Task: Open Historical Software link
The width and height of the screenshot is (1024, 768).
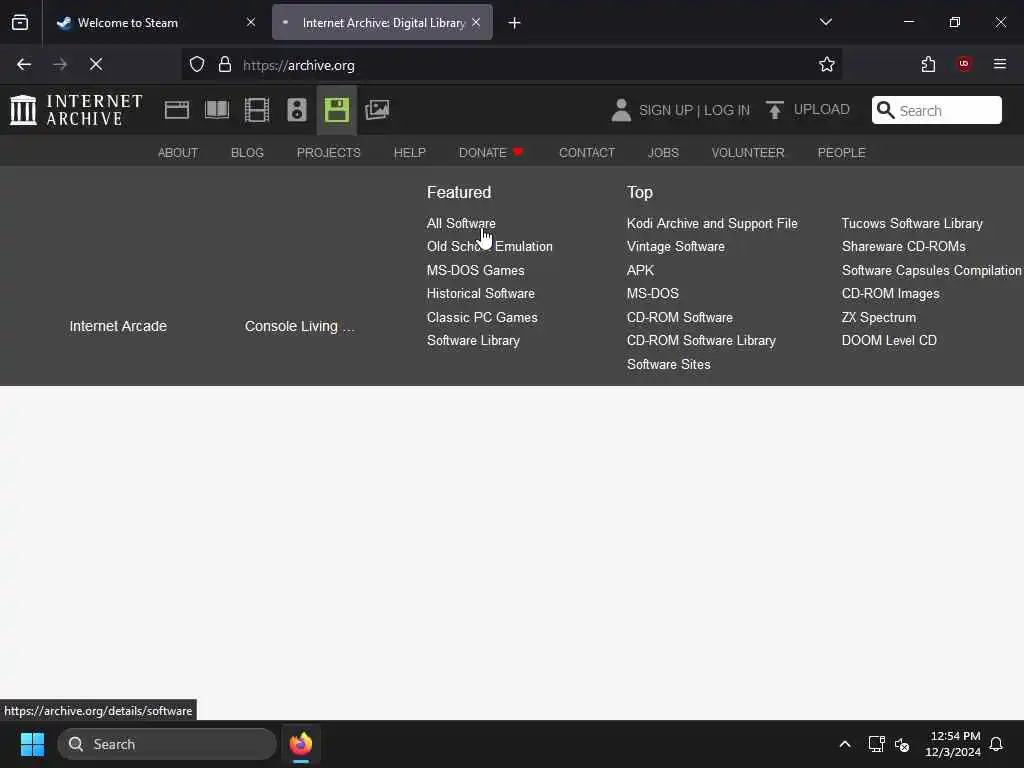Action: 481,293
